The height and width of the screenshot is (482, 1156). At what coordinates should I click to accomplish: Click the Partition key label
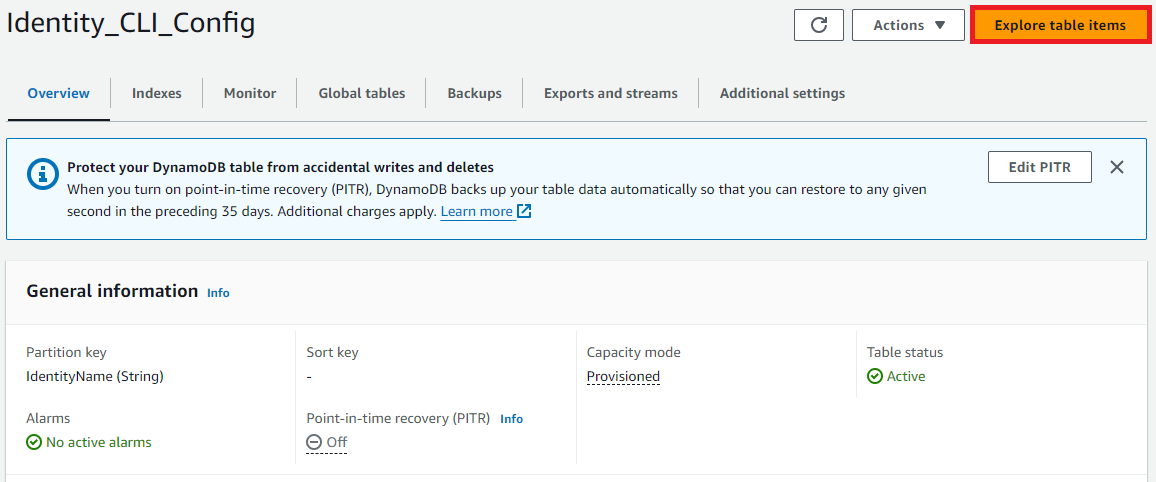tap(66, 352)
